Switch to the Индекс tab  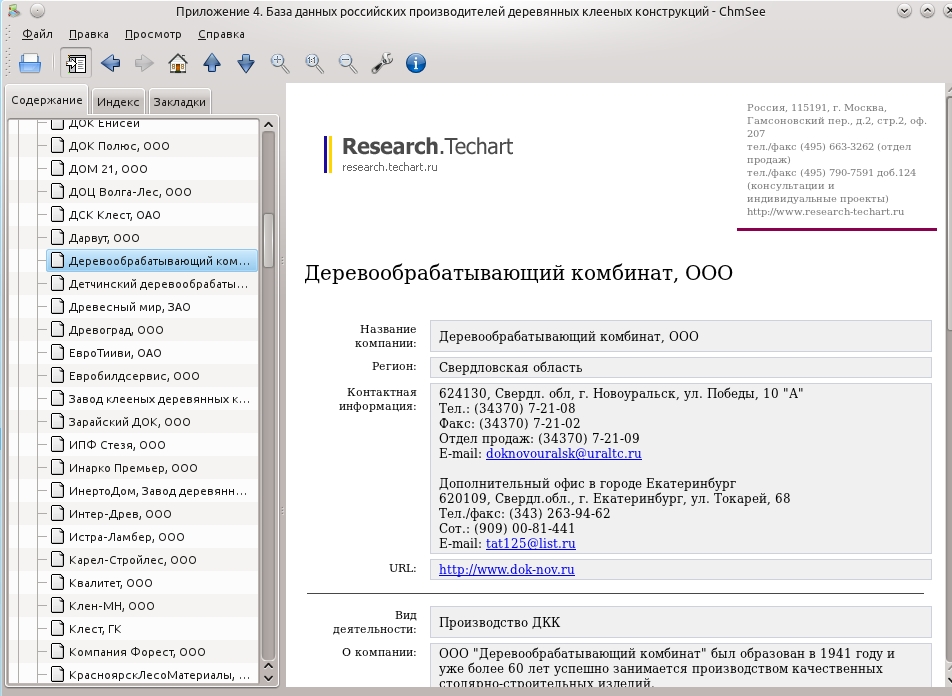[x=118, y=102]
